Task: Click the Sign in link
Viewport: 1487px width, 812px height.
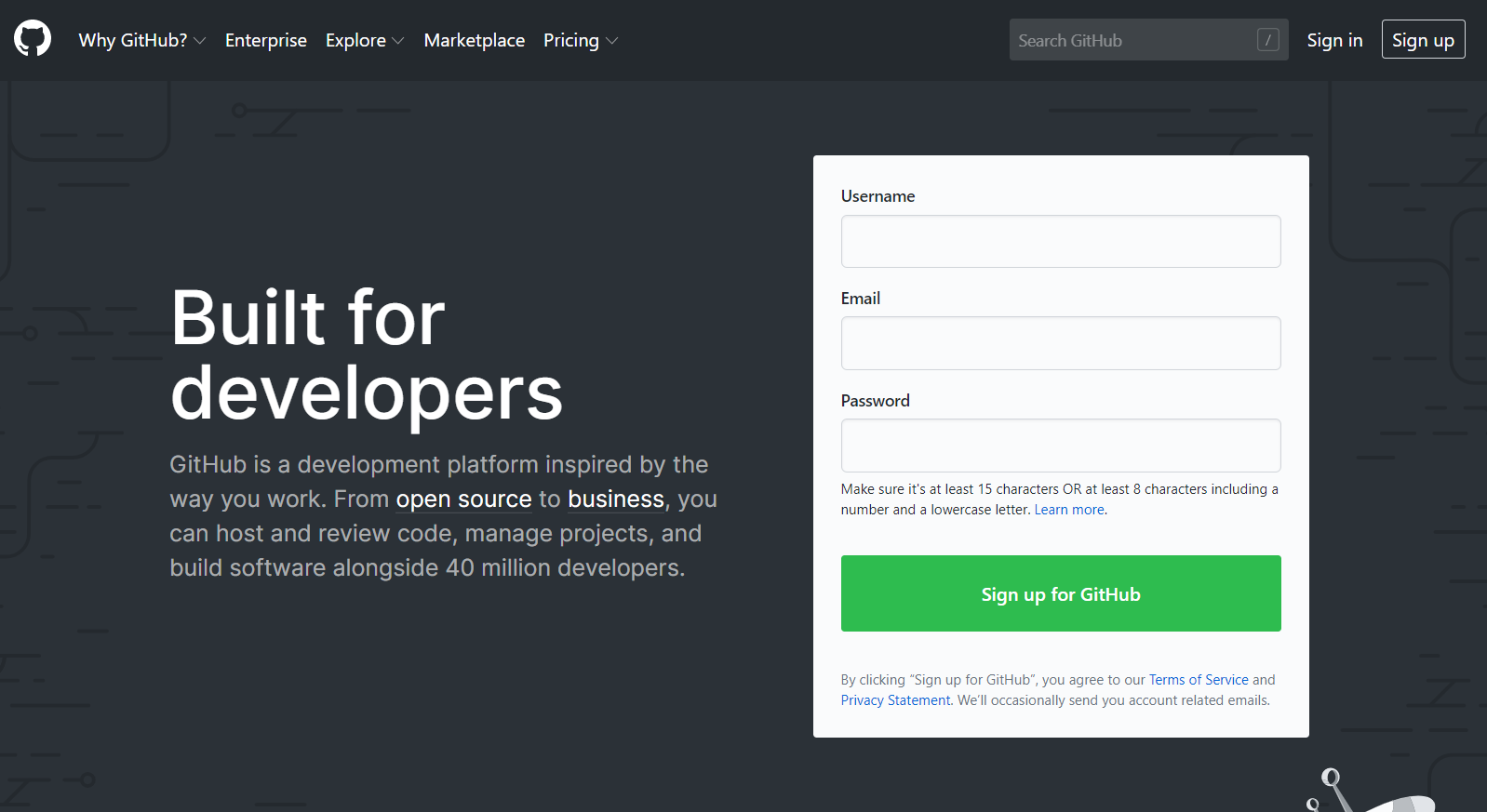Action: pos(1334,40)
